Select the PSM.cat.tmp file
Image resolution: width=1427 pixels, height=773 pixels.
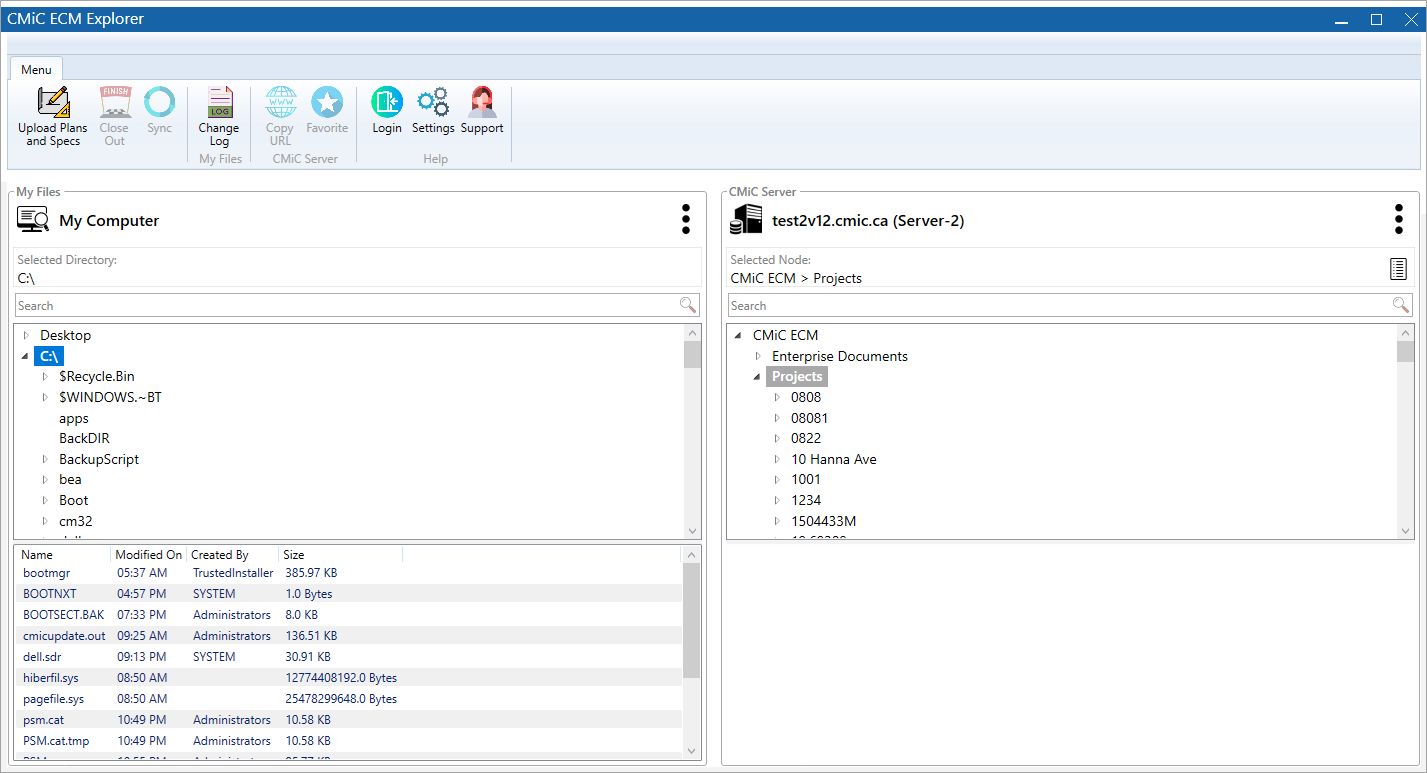[350, 741]
